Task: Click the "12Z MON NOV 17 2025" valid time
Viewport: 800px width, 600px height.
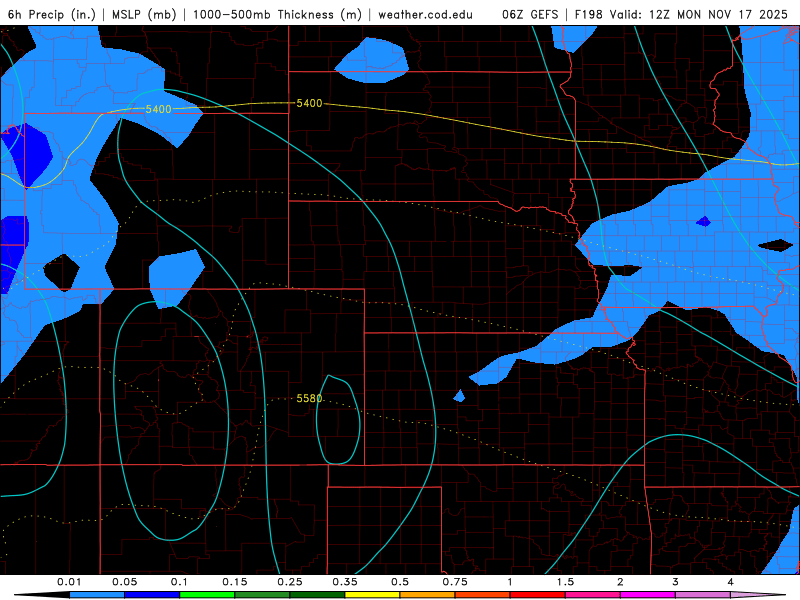Action: coord(718,14)
